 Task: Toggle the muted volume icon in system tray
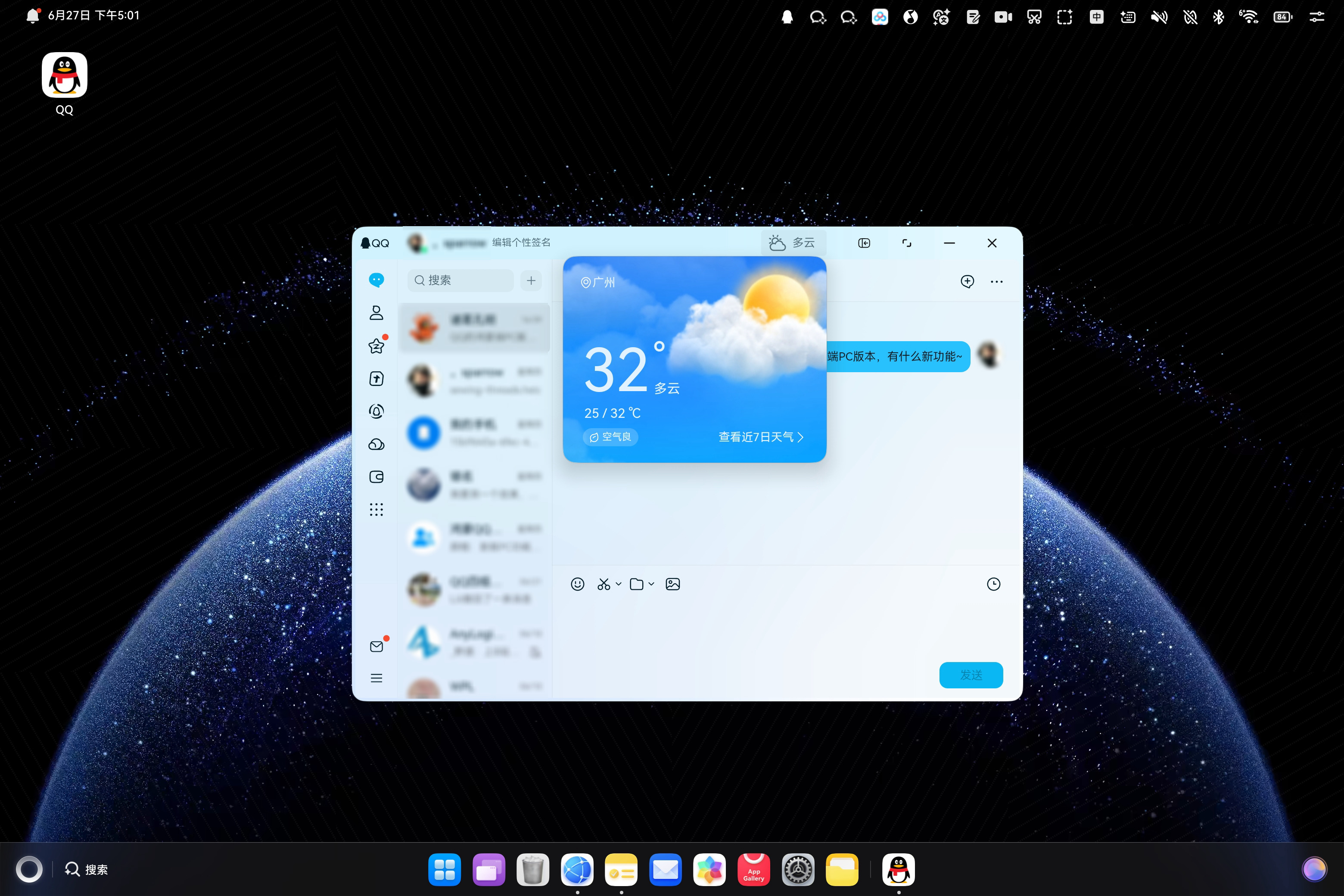pos(1159,17)
